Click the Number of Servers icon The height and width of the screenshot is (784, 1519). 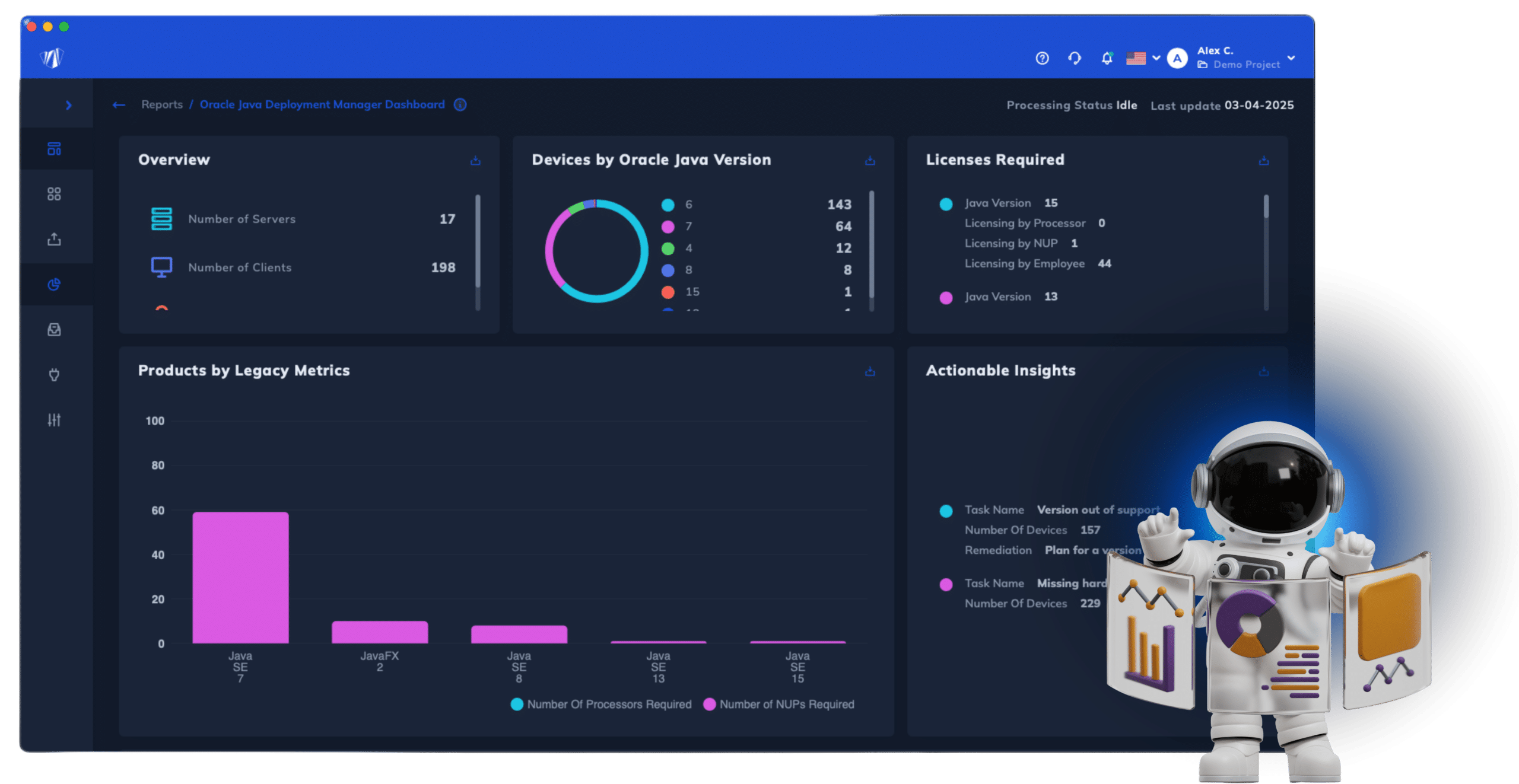click(x=161, y=219)
